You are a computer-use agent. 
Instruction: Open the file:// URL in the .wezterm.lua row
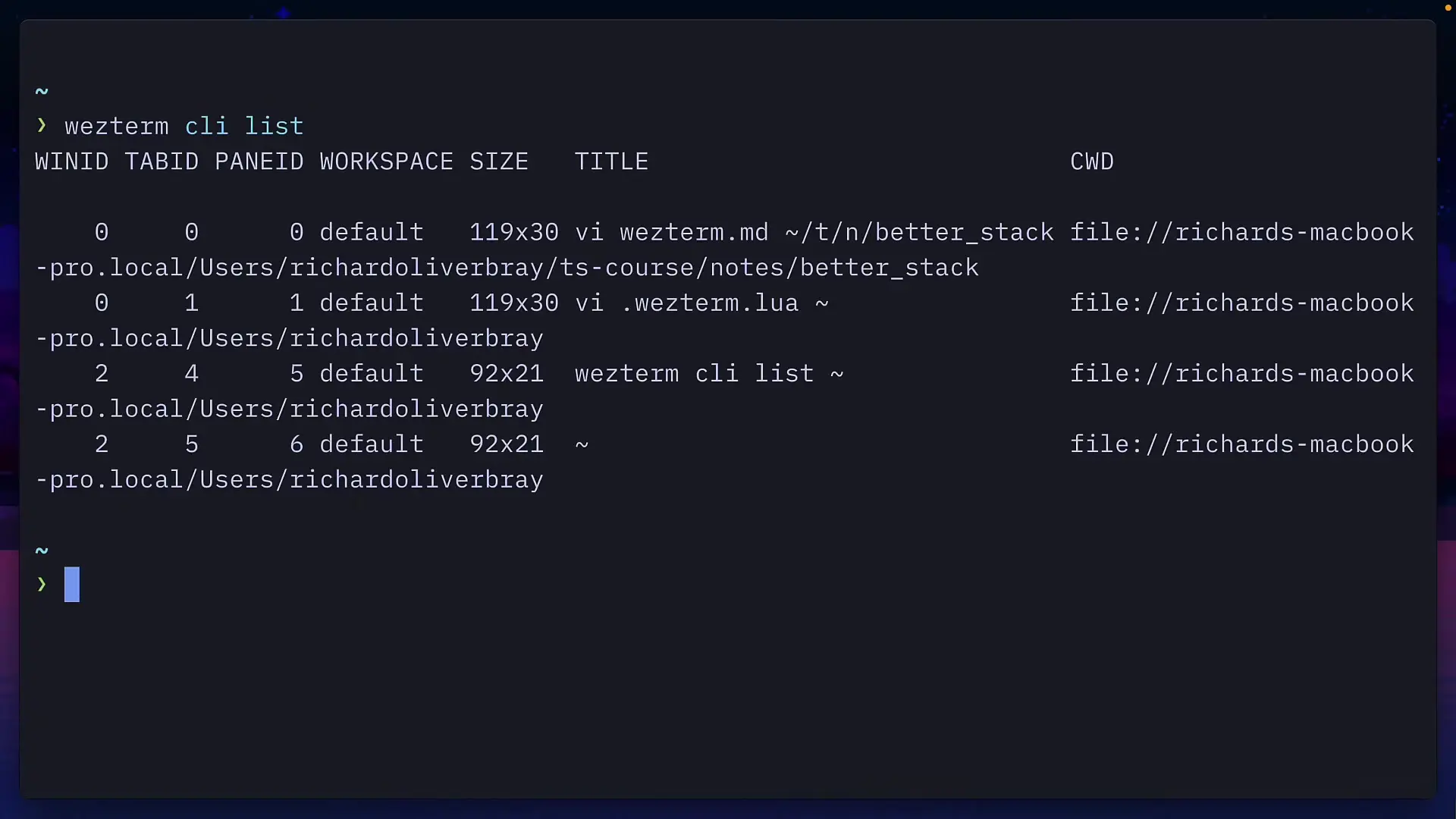pyautogui.click(x=1241, y=303)
